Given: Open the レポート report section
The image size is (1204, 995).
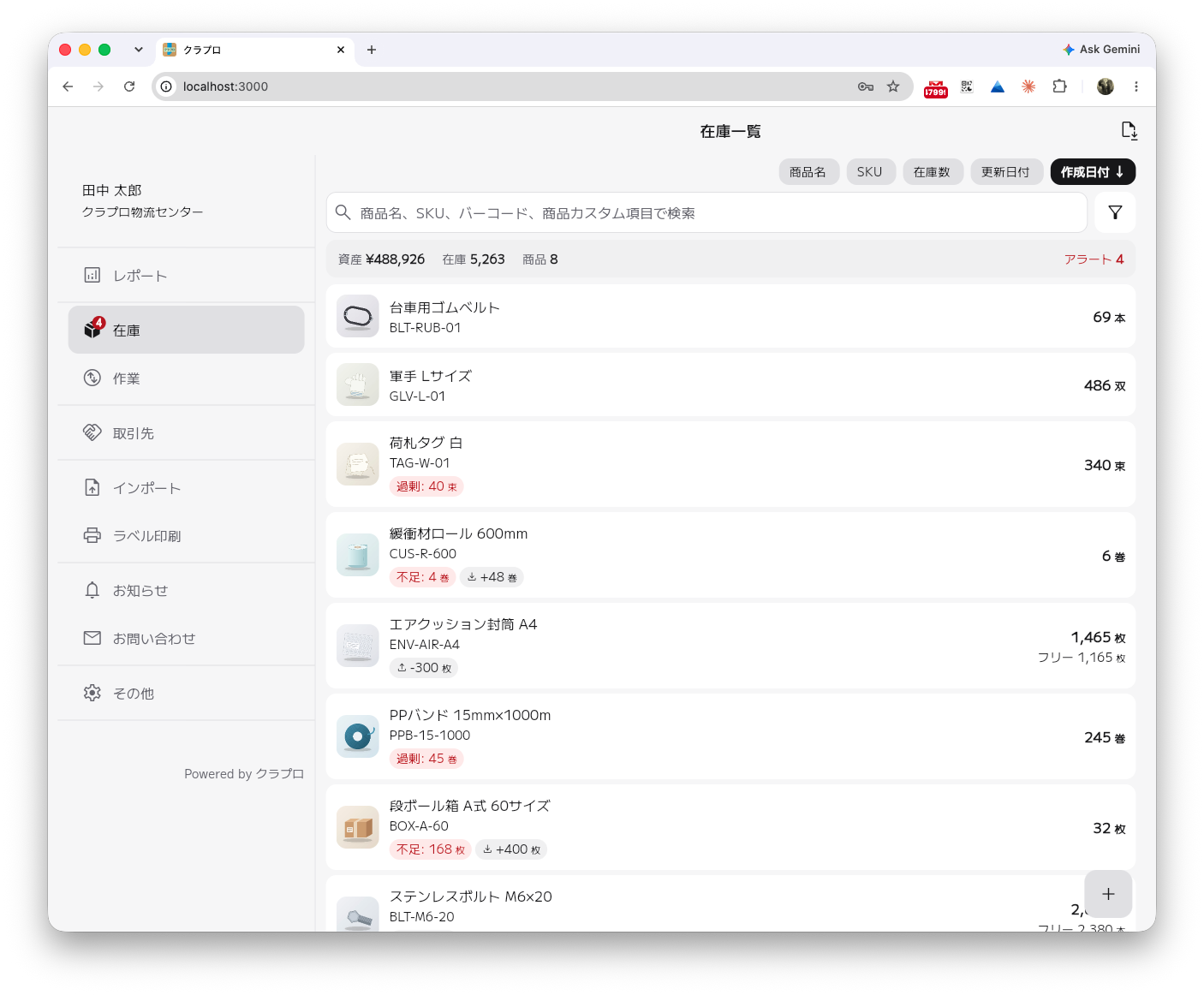Looking at the screenshot, I should 186,276.
